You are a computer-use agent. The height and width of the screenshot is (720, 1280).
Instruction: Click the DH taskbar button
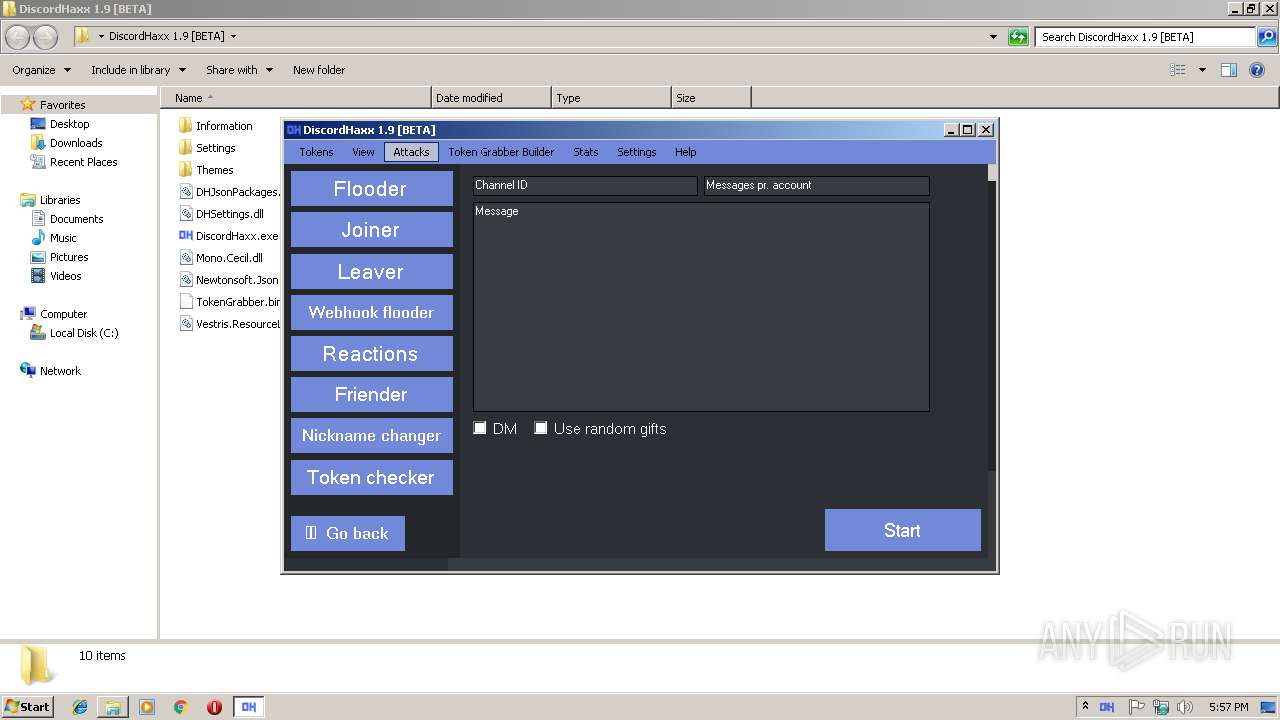[249, 707]
